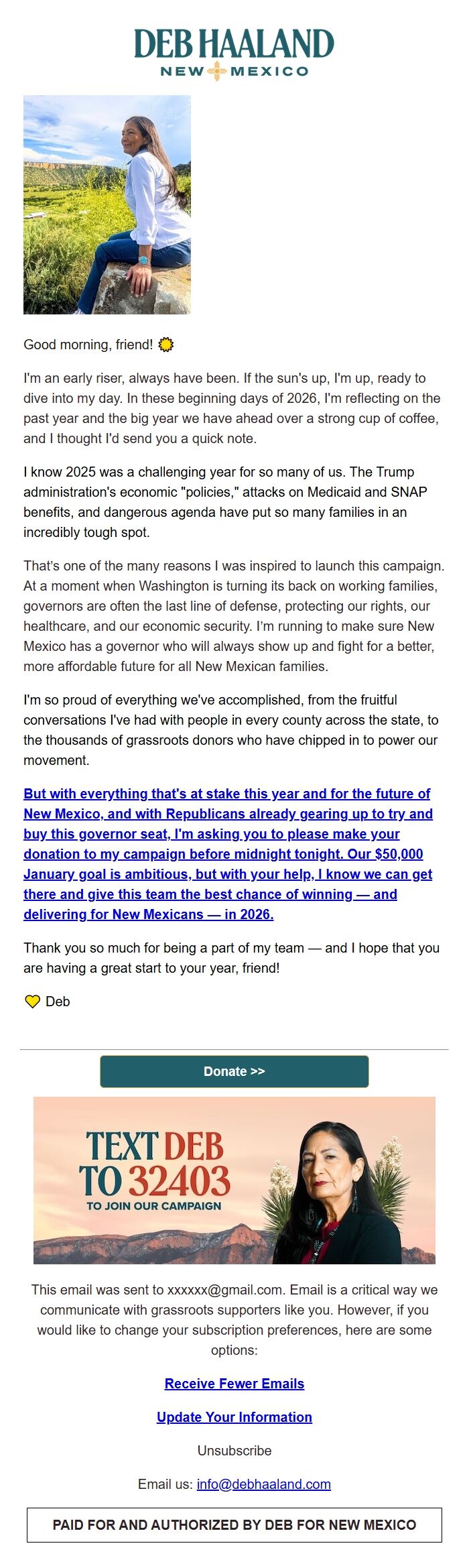Click the Deb Haaland New Mexico logo

coord(233,50)
